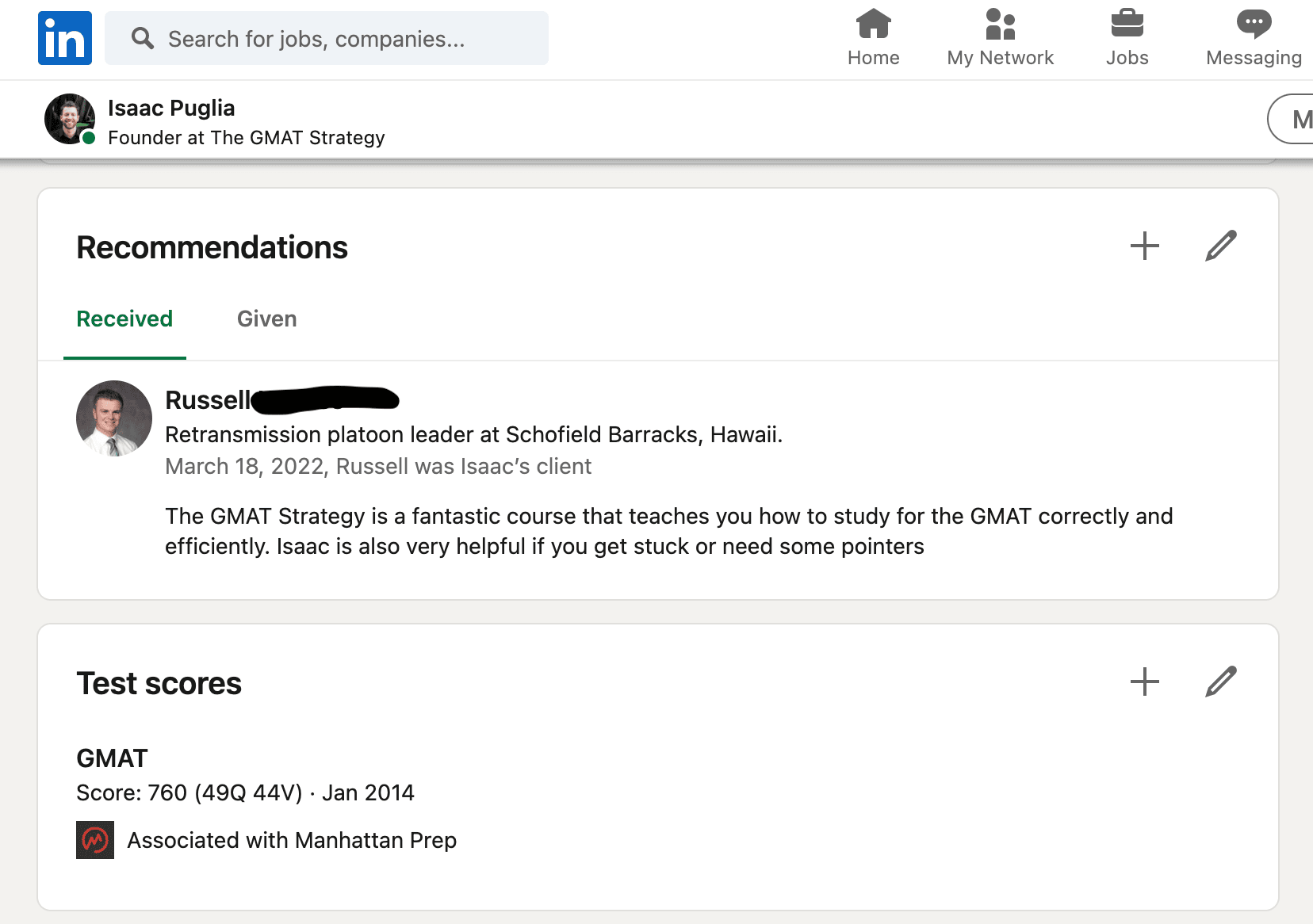Screen dimensions: 1313x924
Task: Open the Jobs briefcase icon
Action: tap(1127, 24)
